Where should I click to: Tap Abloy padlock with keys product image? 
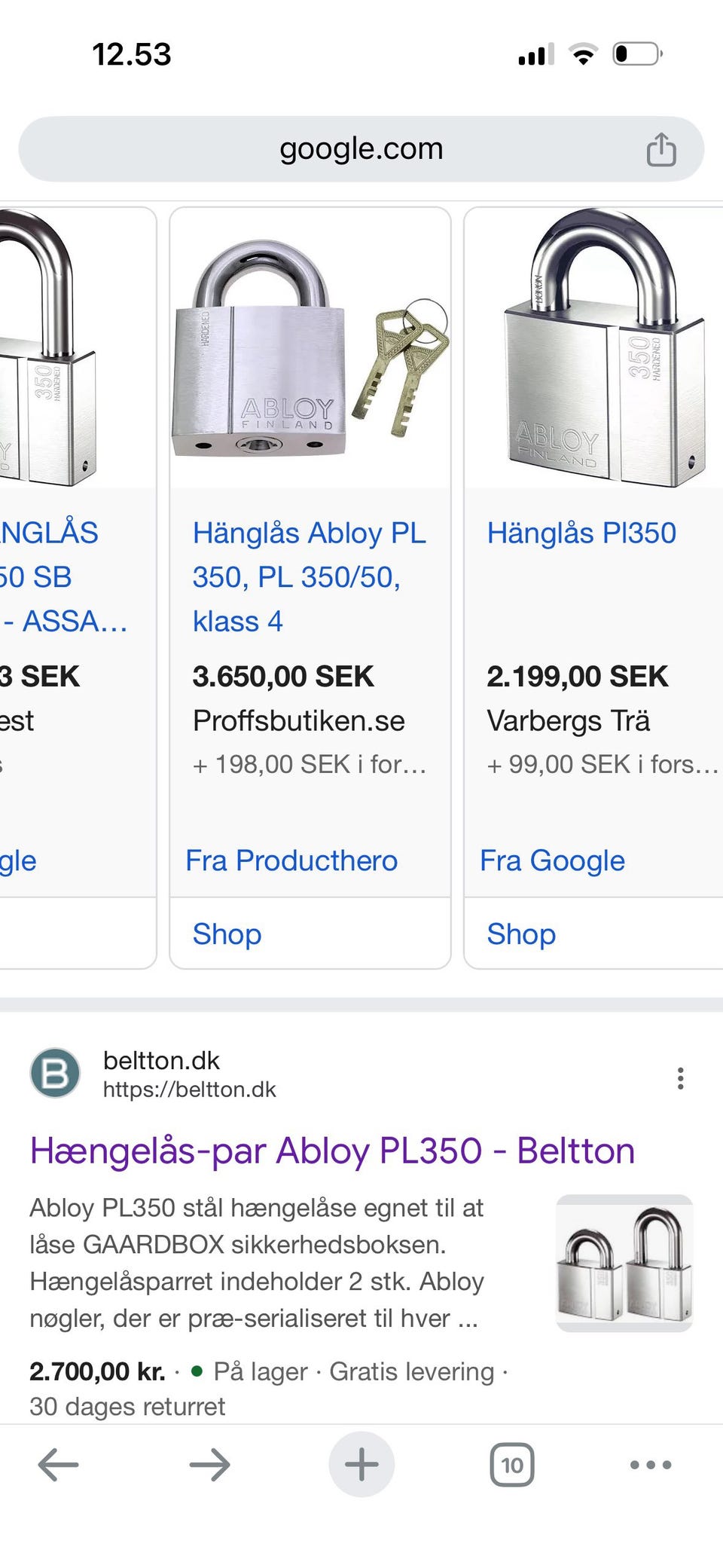pyautogui.click(x=310, y=349)
